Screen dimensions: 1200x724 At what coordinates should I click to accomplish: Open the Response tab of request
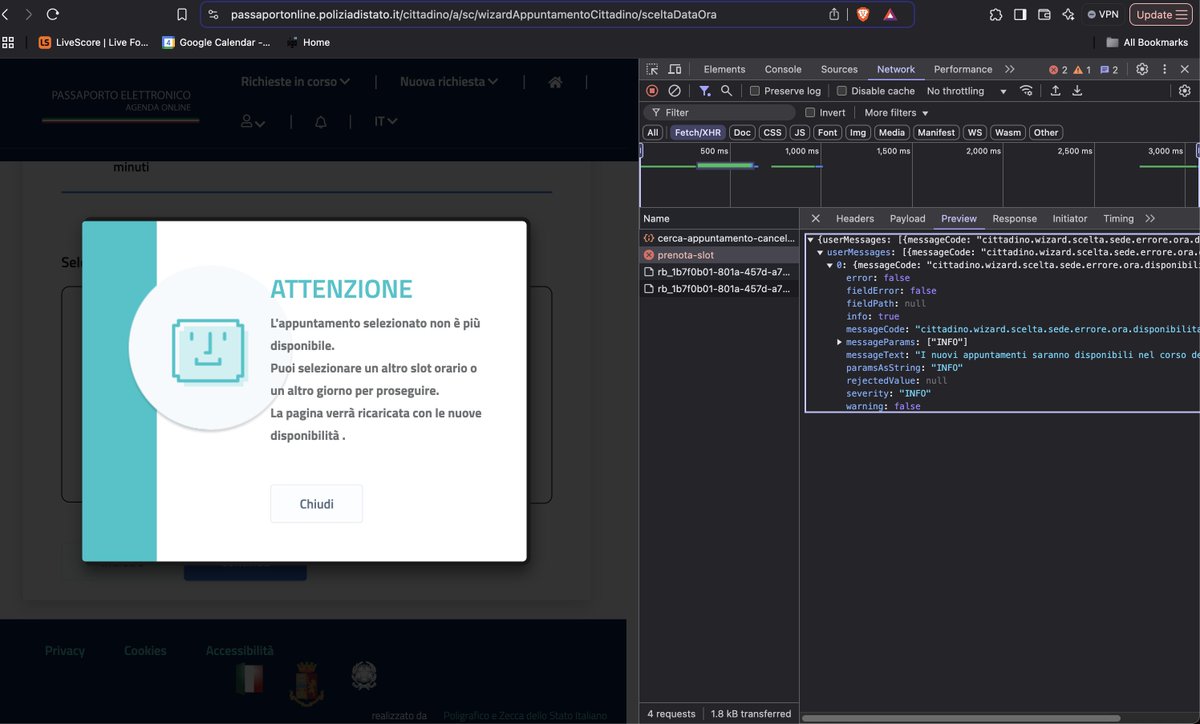click(1014, 218)
